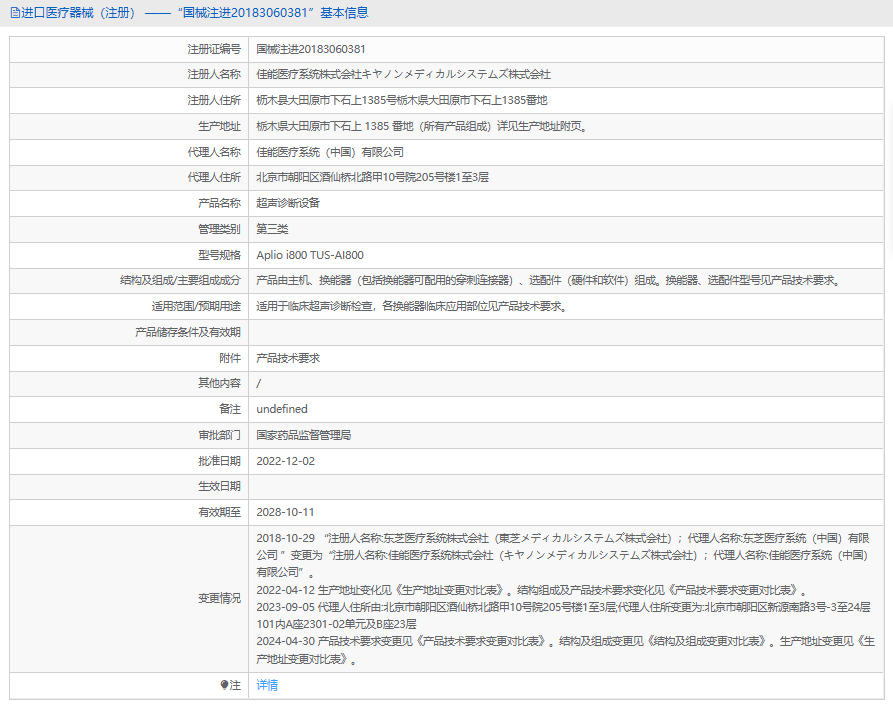Click the 生效日期 label
This screenshot has height=706, width=893.
tap(219, 486)
